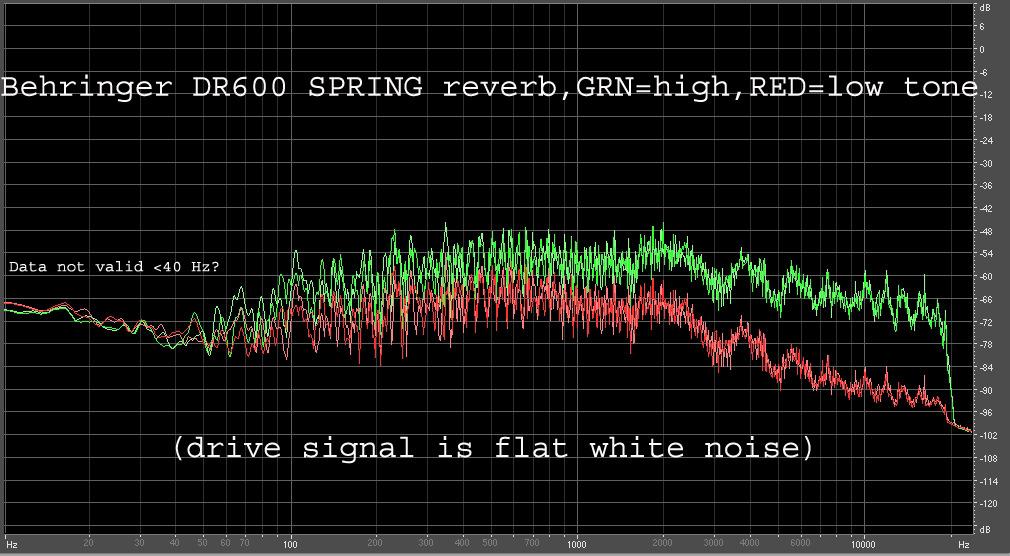Click the -72 dB level axis label
Viewport: 1010px width, 556px height.
coord(986,322)
